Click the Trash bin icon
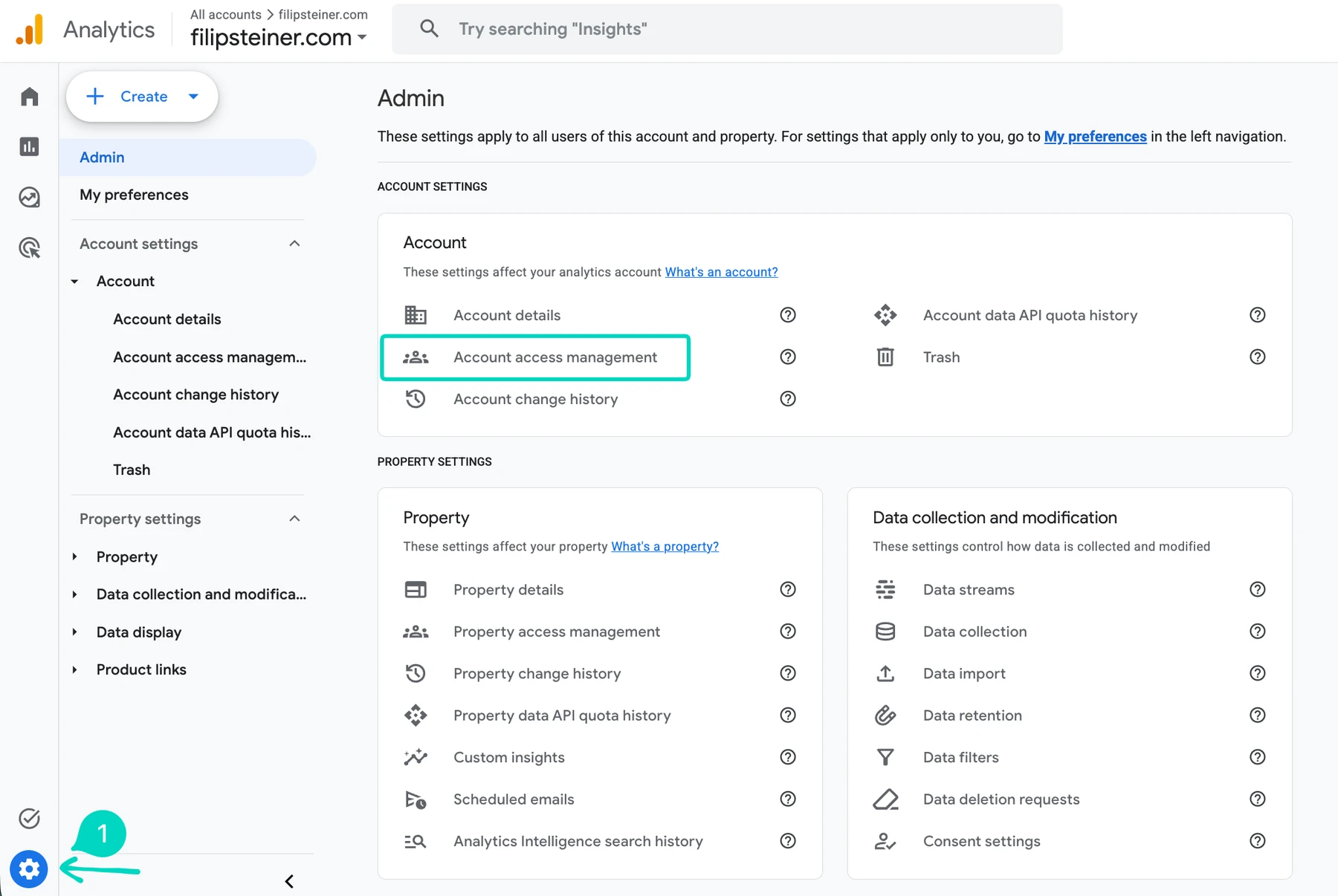Screen dimensions: 1338x896 pyautogui.click(x=885, y=357)
